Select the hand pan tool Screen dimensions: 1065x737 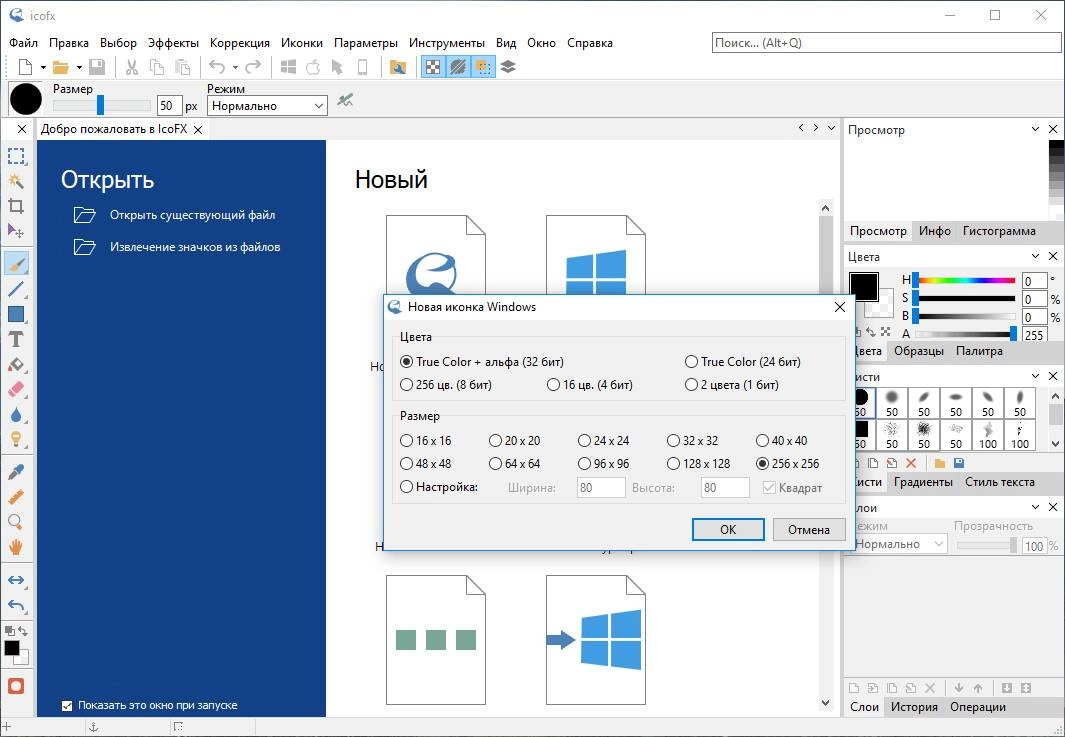point(16,547)
